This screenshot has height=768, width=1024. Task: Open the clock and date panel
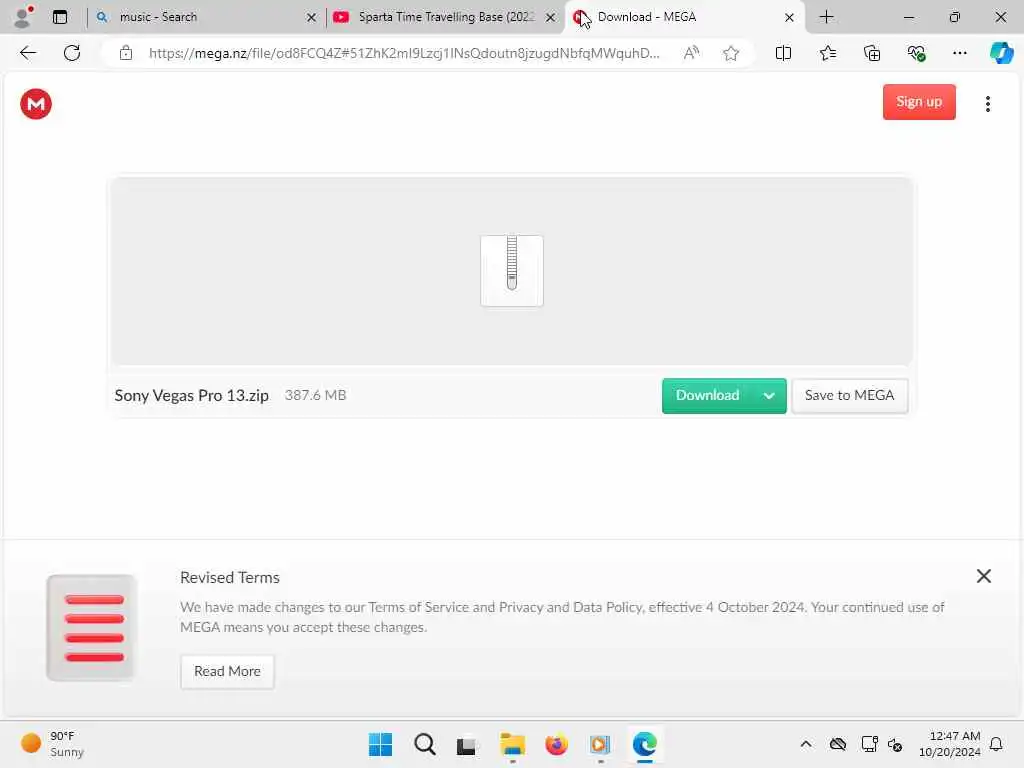point(949,744)
